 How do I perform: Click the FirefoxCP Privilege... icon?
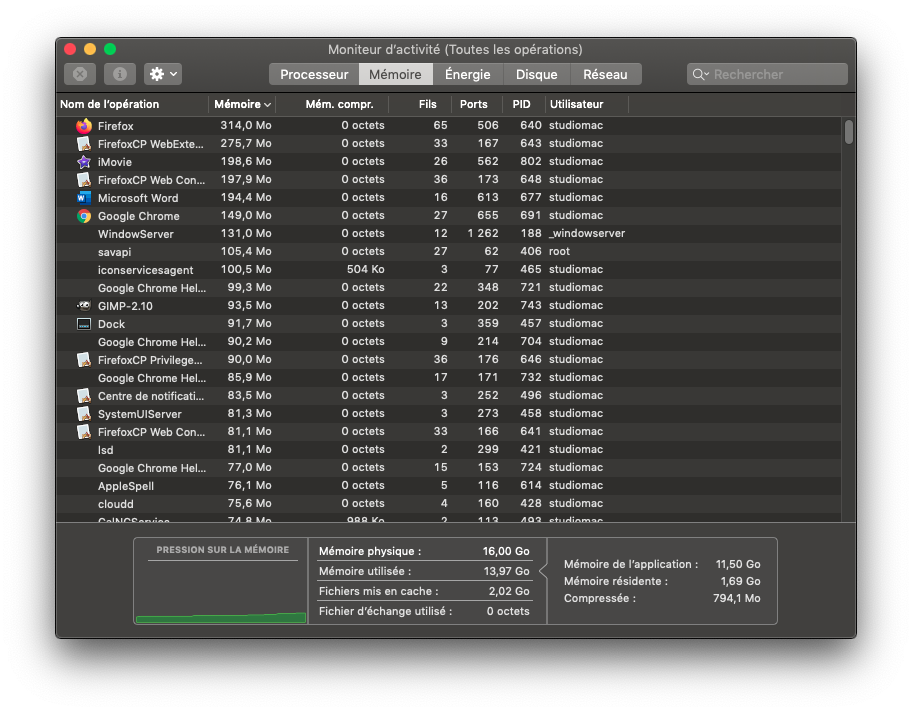pyautogui.click(x=84, y=360)
